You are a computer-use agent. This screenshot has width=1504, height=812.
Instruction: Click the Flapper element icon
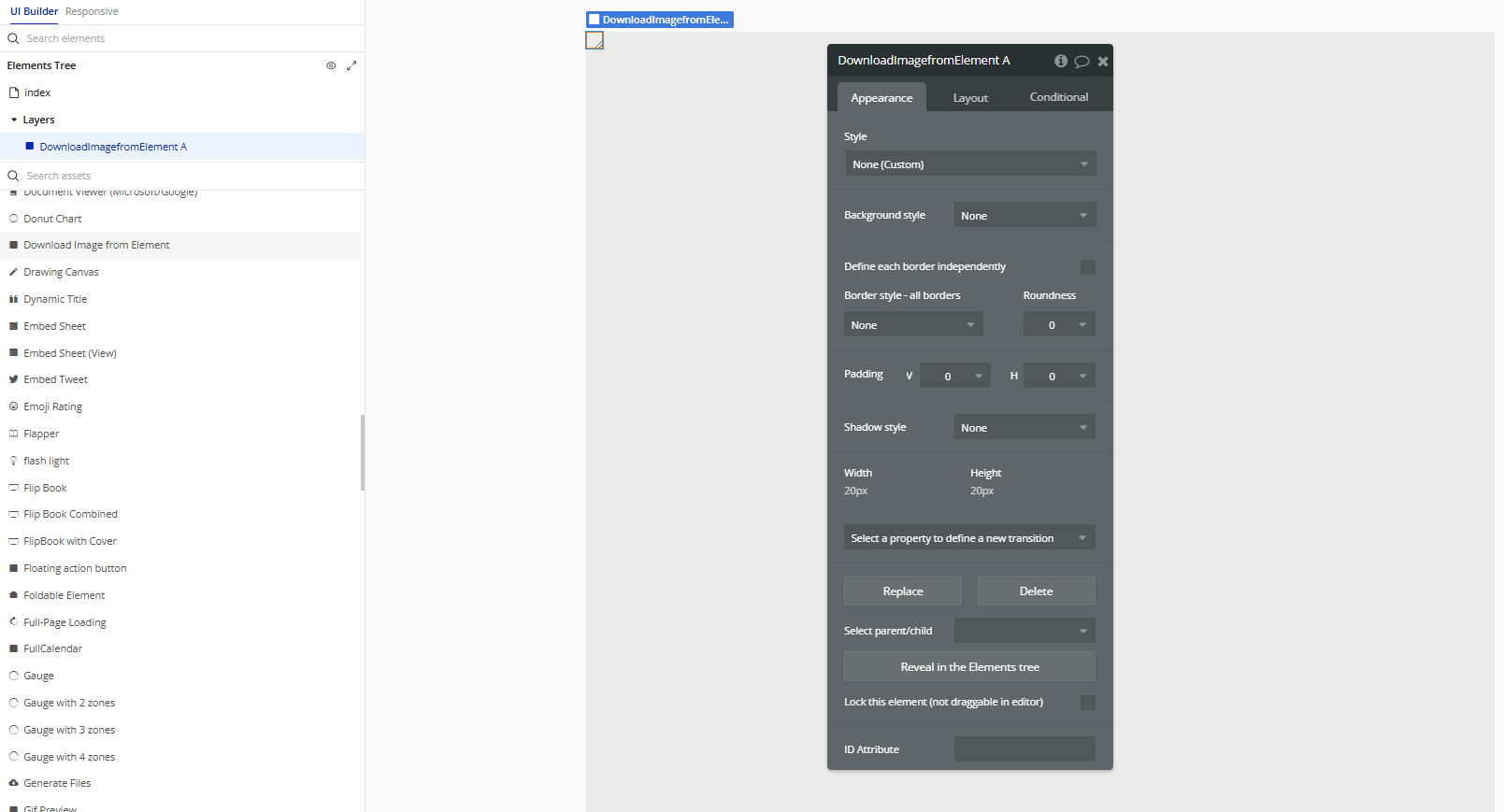14,434
